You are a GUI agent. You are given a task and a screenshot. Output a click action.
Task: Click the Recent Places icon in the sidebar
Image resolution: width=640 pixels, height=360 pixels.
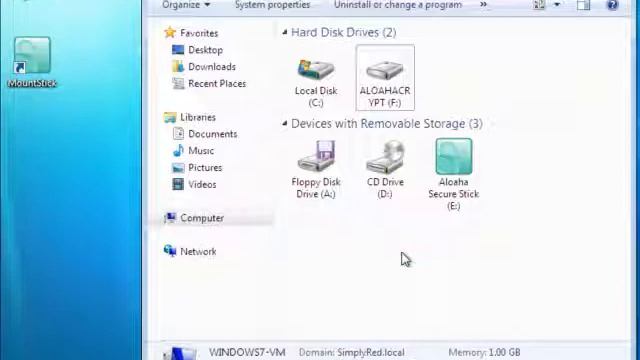coord(178,83)
